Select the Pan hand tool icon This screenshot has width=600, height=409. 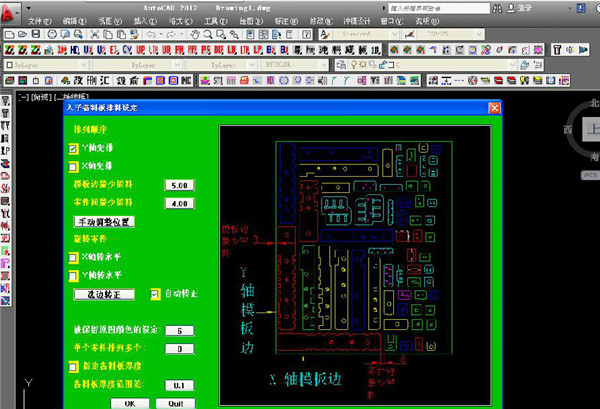pyautogui.click(x=195, y=34)
